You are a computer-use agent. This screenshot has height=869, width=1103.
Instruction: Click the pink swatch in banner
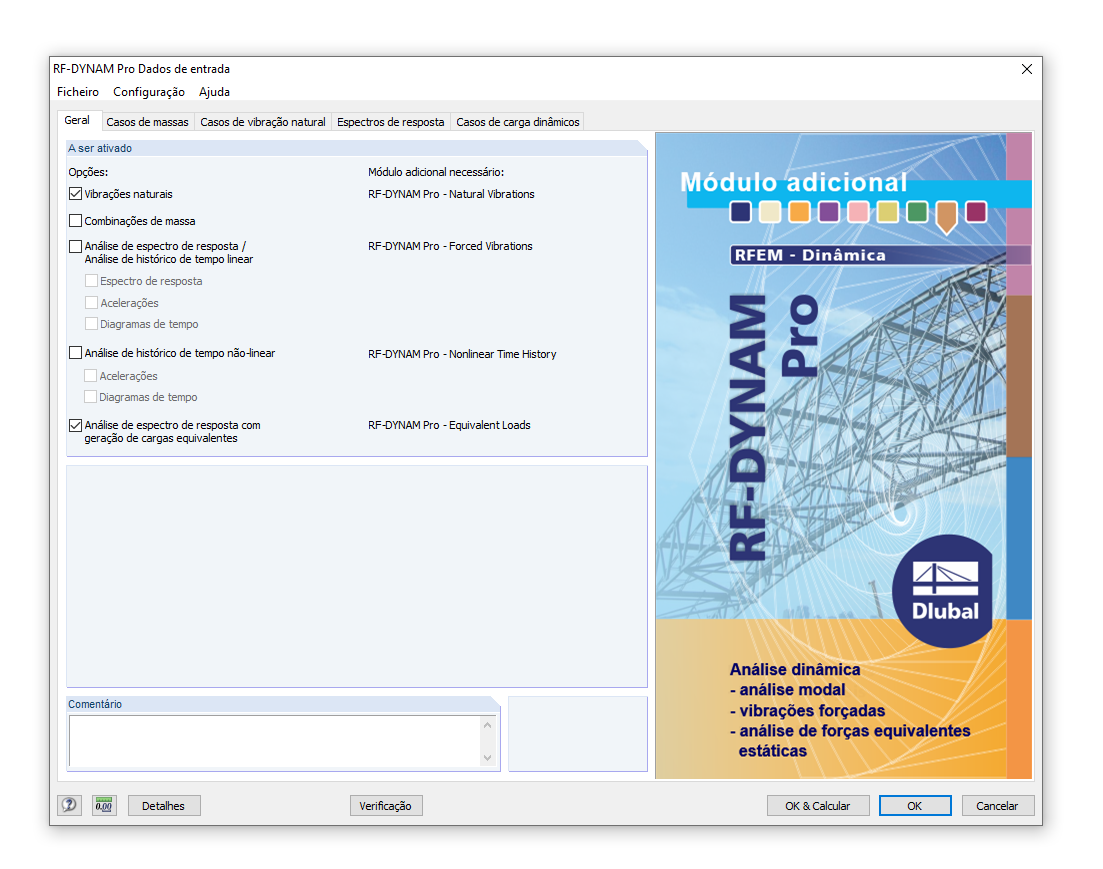tap(858, 211)
